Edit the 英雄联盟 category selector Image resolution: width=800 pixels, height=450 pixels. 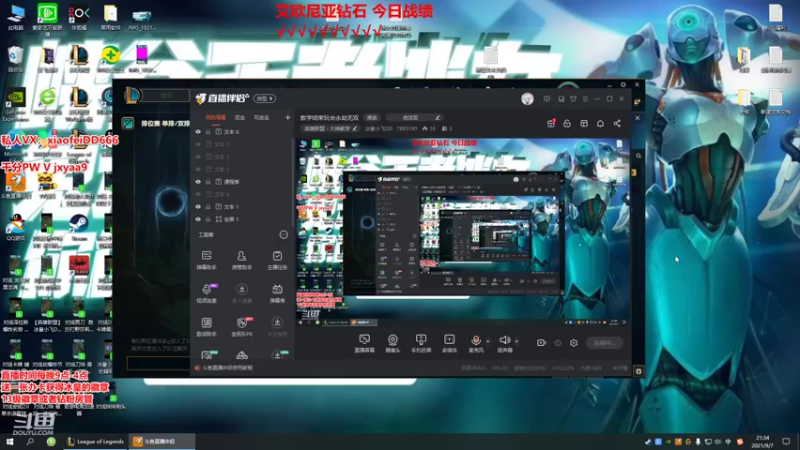330,129
